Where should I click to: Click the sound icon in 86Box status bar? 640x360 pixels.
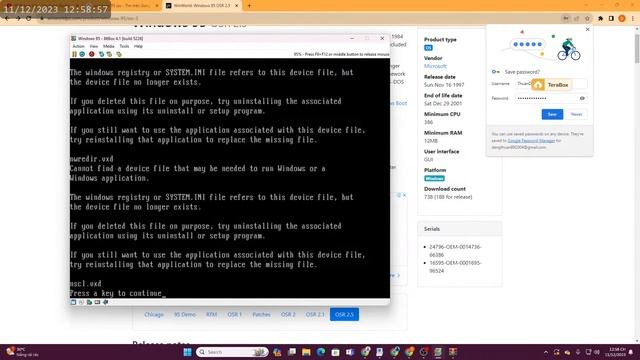click(x=106, y=302)
